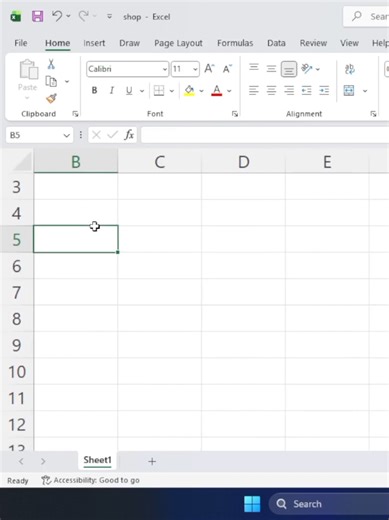
Task: Click Center alignment icon
Action: [271, 90]
